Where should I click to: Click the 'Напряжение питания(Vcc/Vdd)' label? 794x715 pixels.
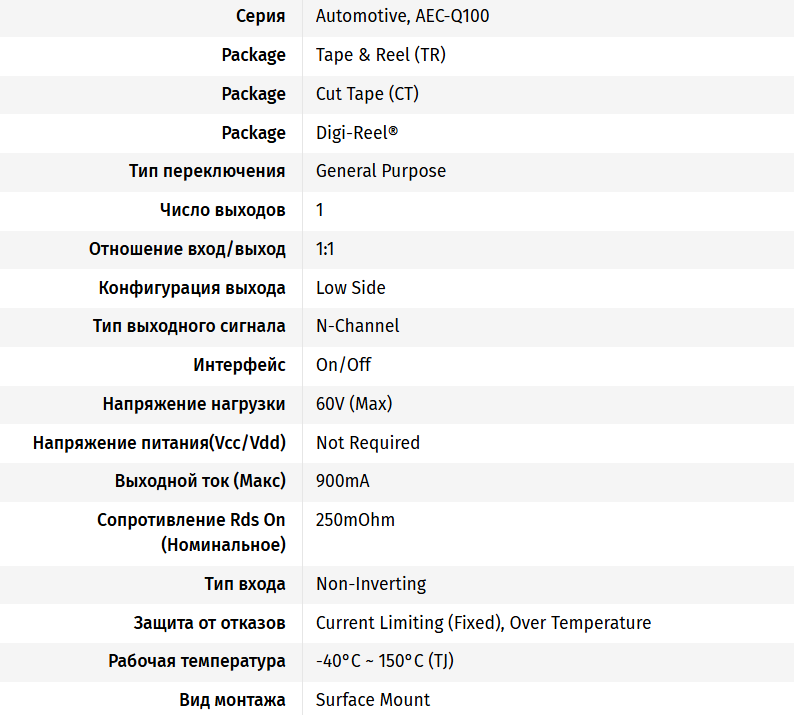(x=160, y=443)
